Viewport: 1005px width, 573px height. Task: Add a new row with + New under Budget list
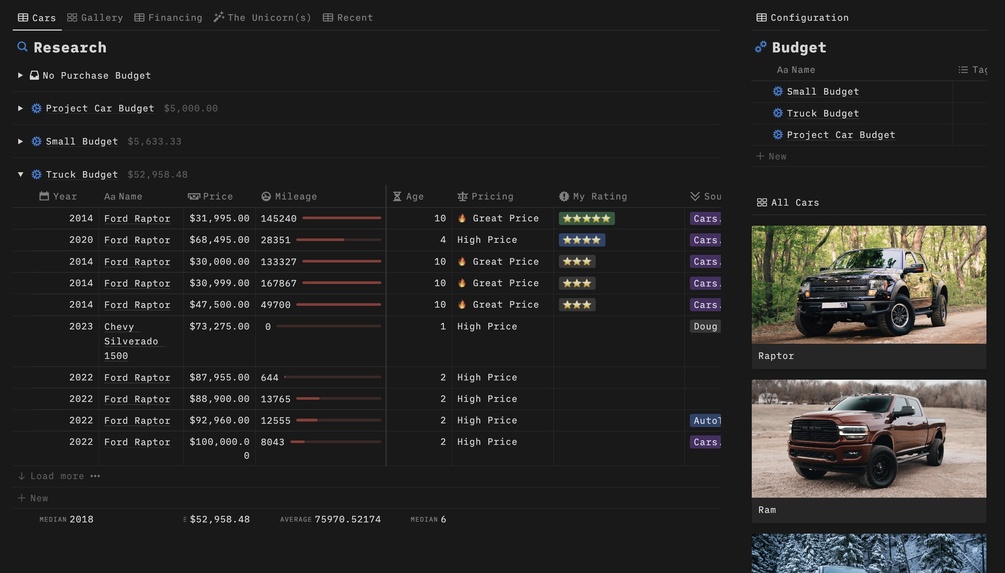pyautogui.click(x=771, y=156)
